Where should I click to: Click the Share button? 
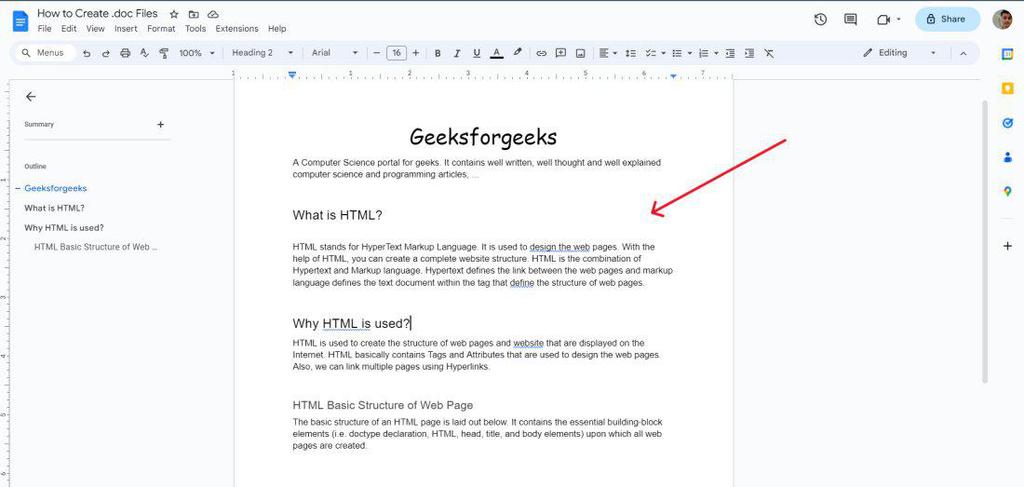(x=948, y=20)
